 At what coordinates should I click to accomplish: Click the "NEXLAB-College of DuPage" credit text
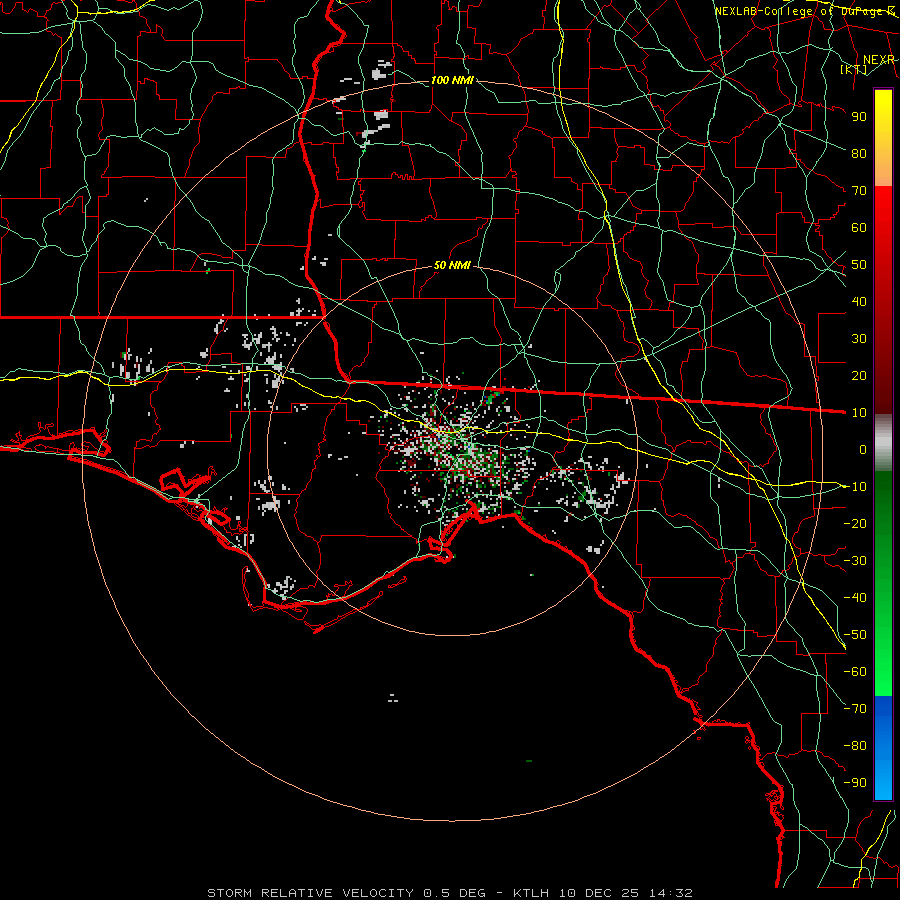click(800, 11)
